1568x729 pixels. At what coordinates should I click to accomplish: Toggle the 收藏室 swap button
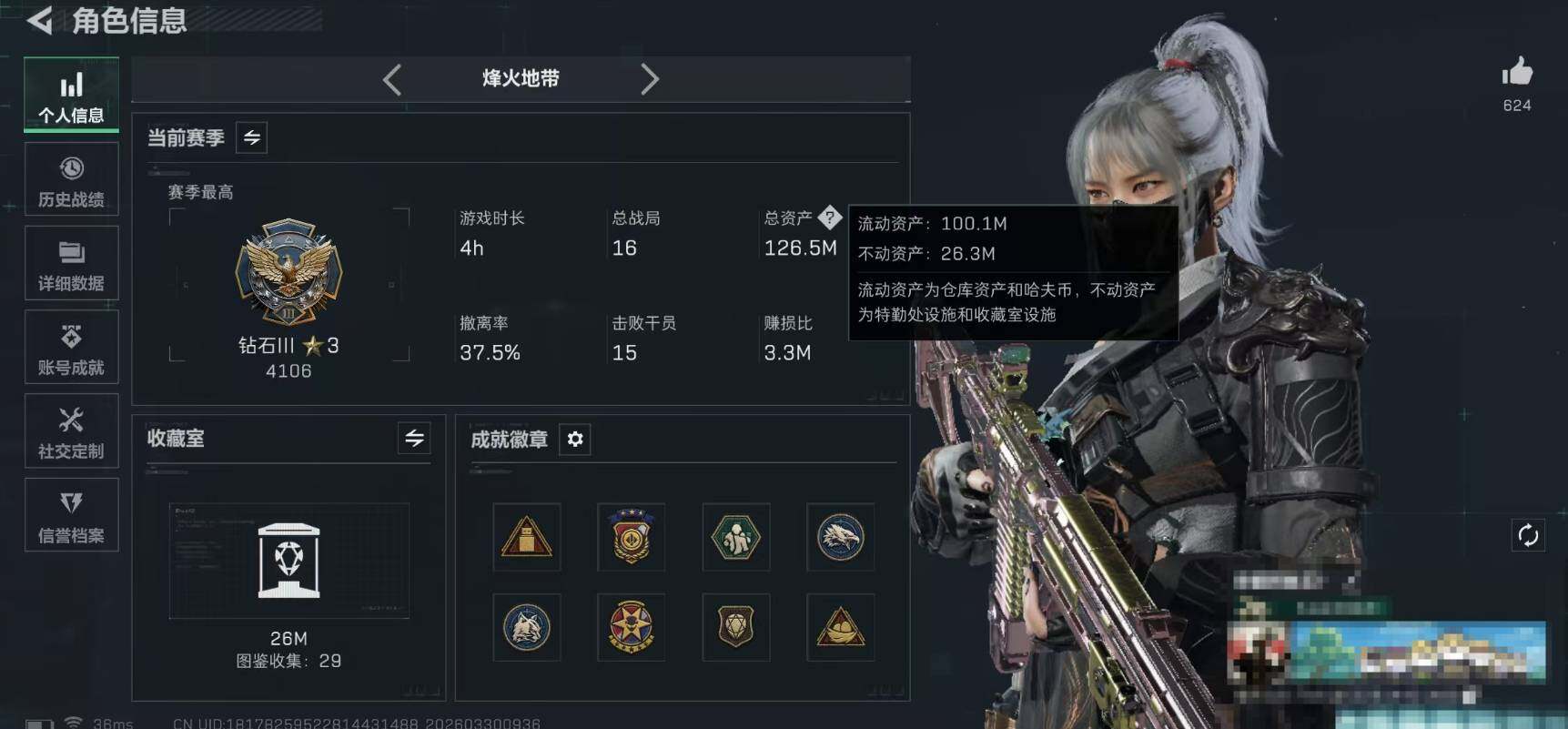pyautogui.click(x=414, y=439)
